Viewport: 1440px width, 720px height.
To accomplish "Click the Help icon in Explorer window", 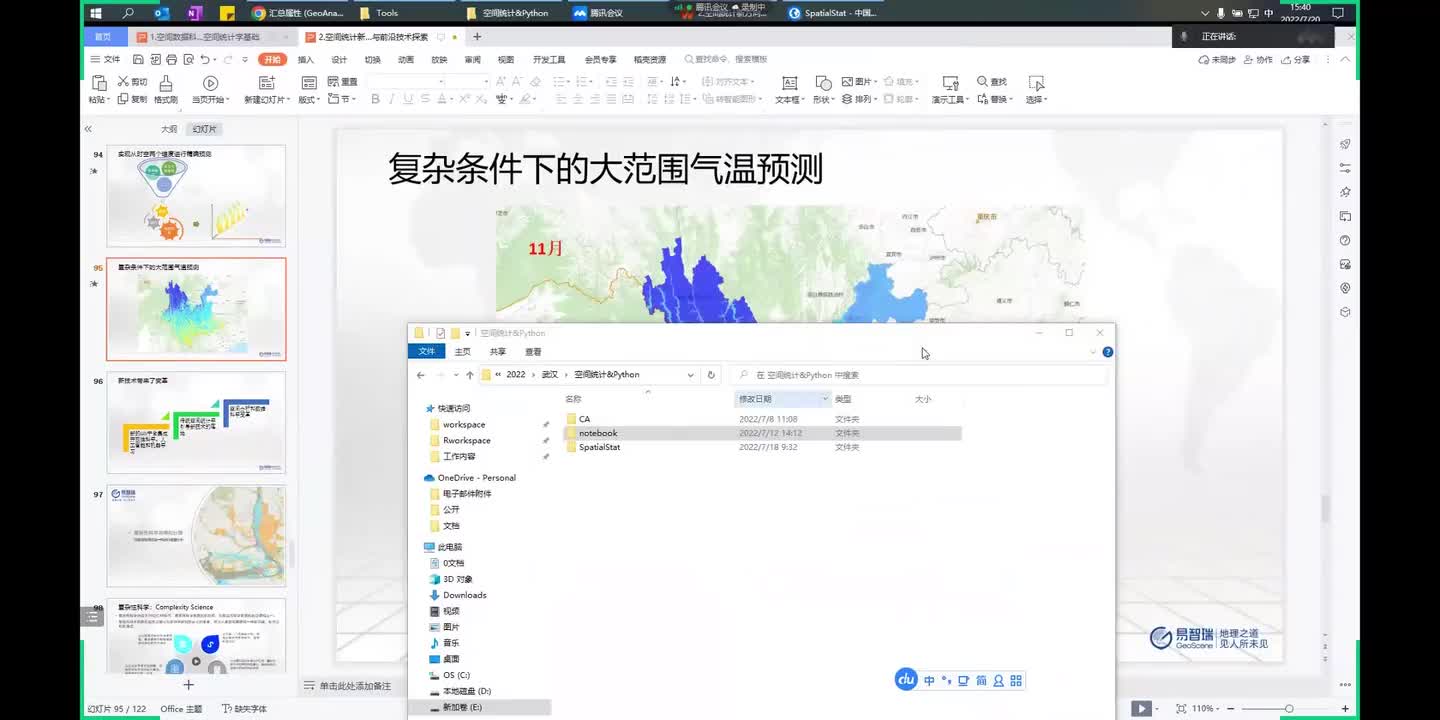I will point(1107,352).
